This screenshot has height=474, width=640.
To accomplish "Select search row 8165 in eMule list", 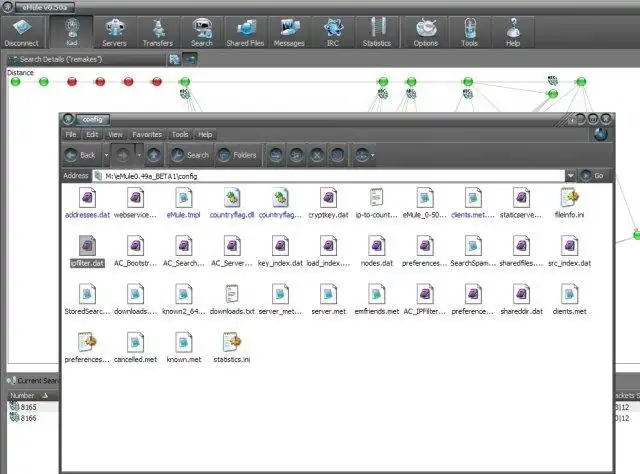I will coord(33,407).
